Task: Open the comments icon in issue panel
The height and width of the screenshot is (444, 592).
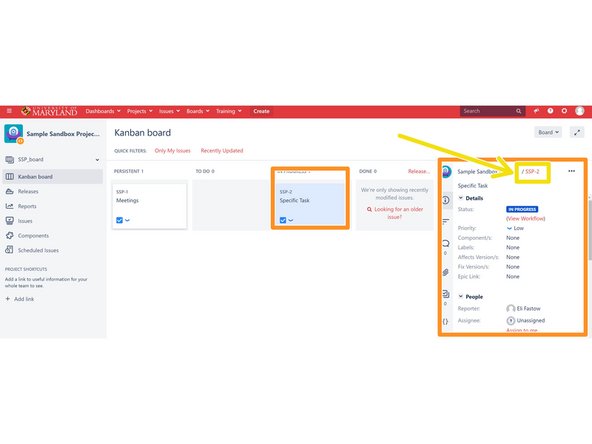Action: [x=446, y=243]
